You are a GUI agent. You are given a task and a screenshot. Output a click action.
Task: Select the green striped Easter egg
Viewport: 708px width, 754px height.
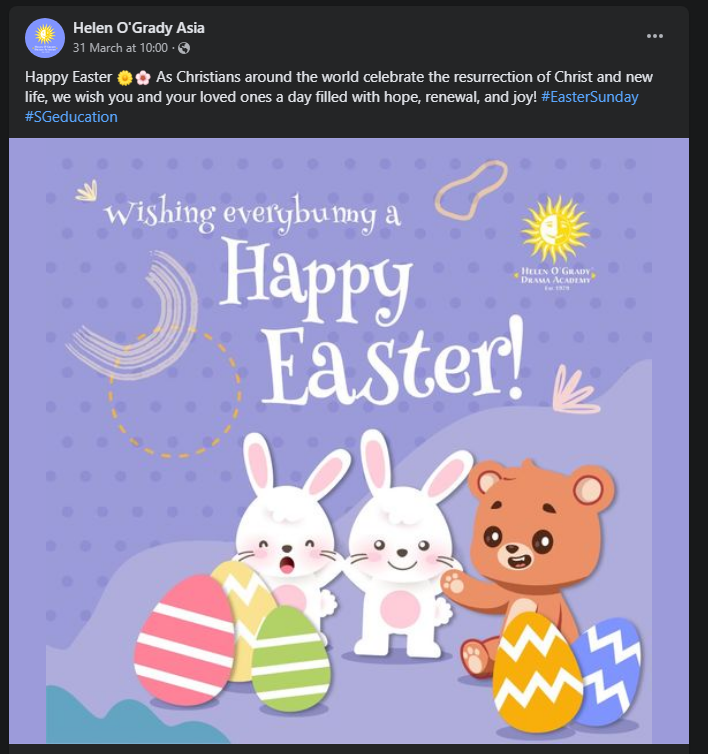click(290, 658)
